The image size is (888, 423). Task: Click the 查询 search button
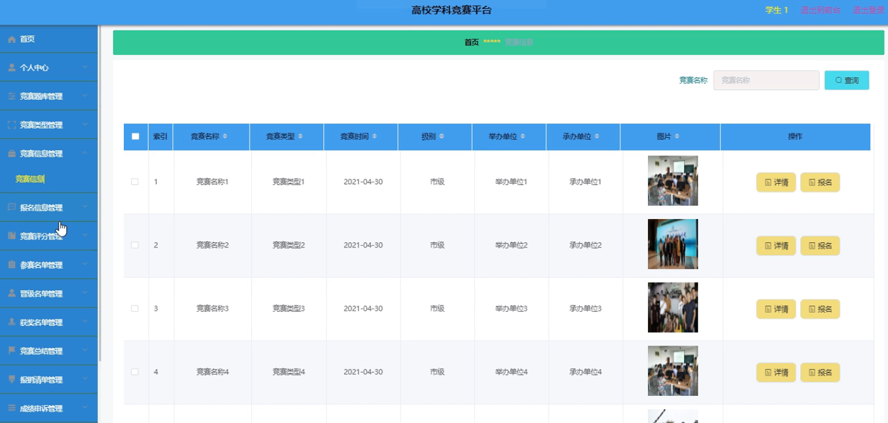pos(846,81)
